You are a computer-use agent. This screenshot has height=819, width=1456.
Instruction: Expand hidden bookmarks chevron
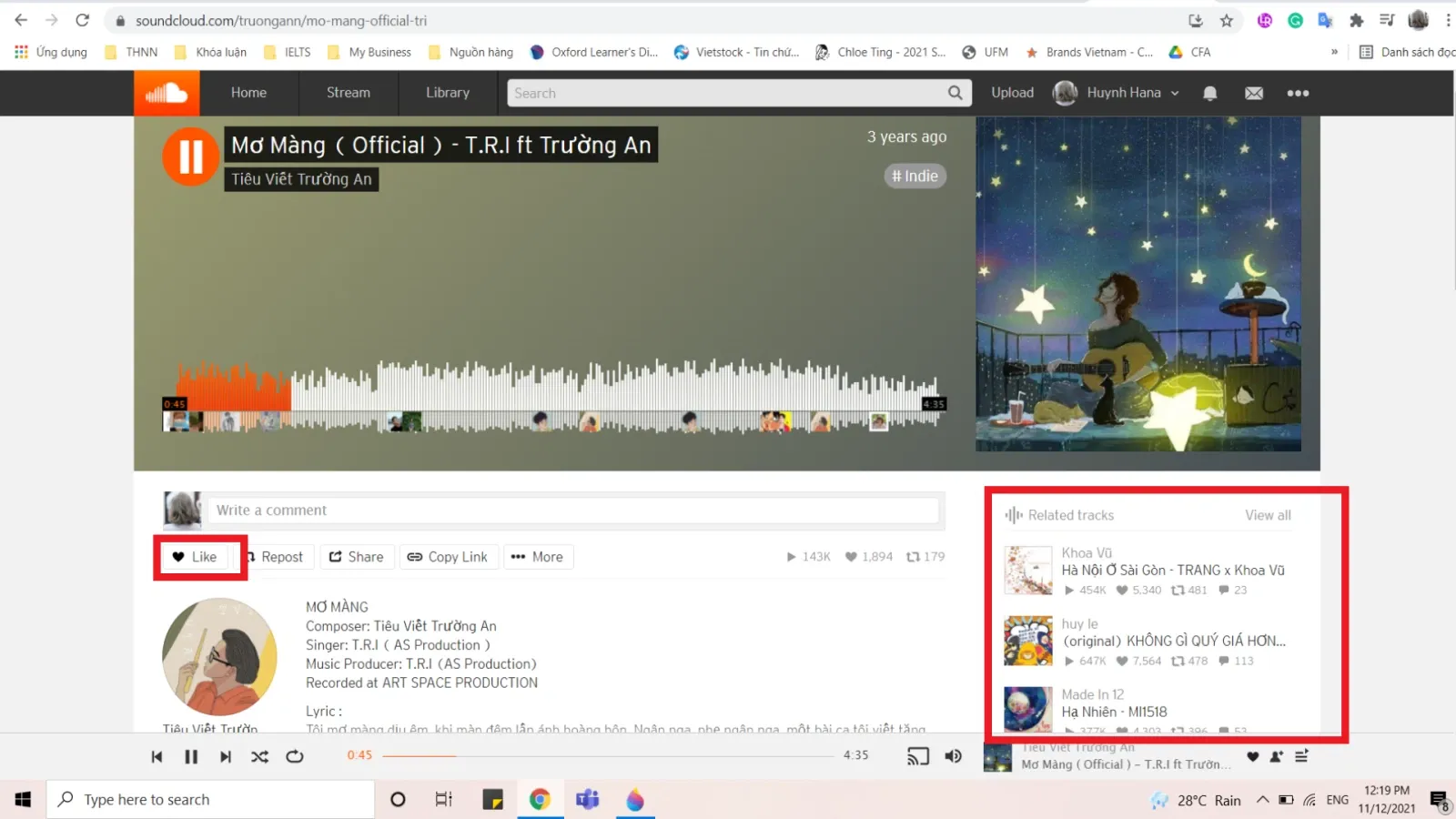(1334, 52)
